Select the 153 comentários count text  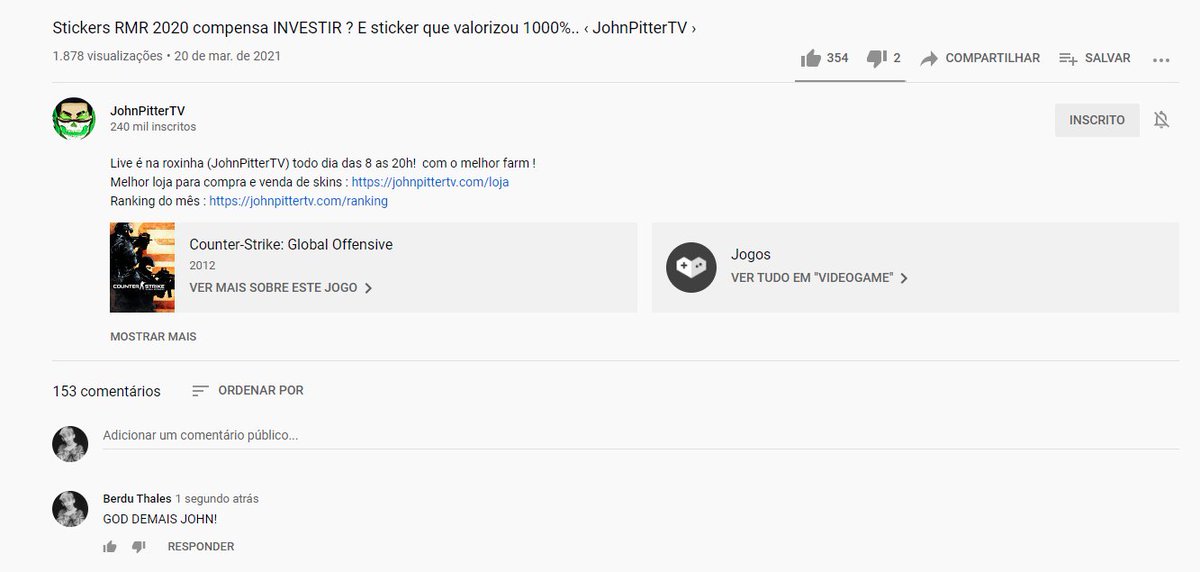pyautogui.click(x=107, y=391)
